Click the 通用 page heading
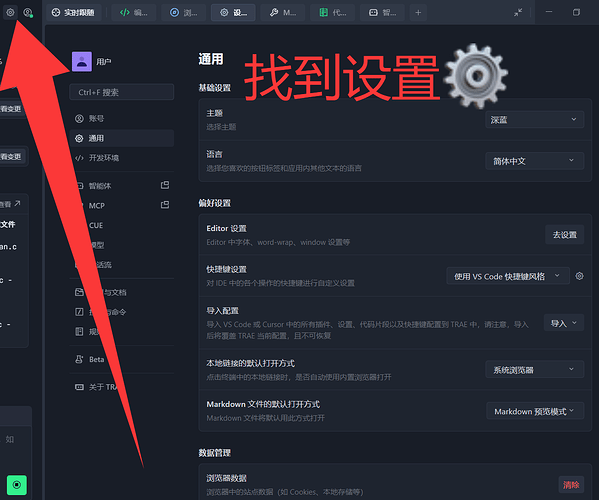The height and width of the screenshot is (500, 599). (x=210, y=59)
